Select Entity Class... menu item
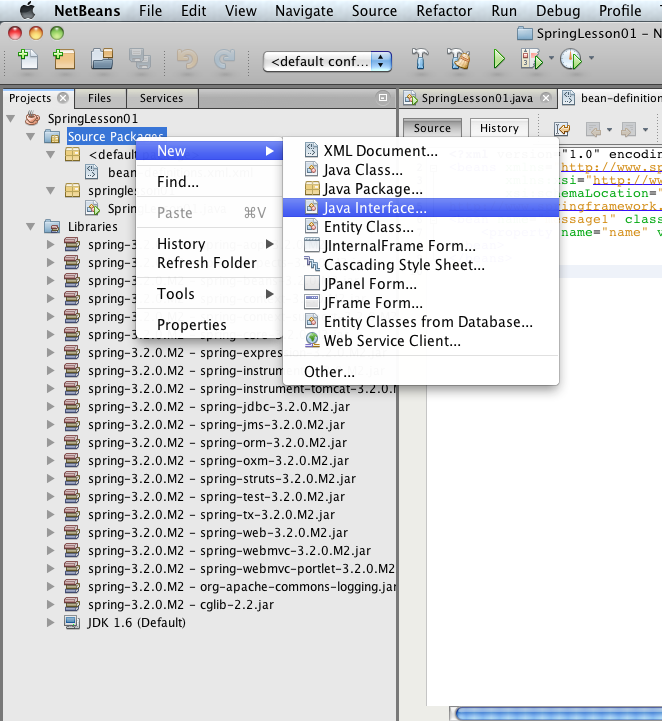 pos(421,227)
